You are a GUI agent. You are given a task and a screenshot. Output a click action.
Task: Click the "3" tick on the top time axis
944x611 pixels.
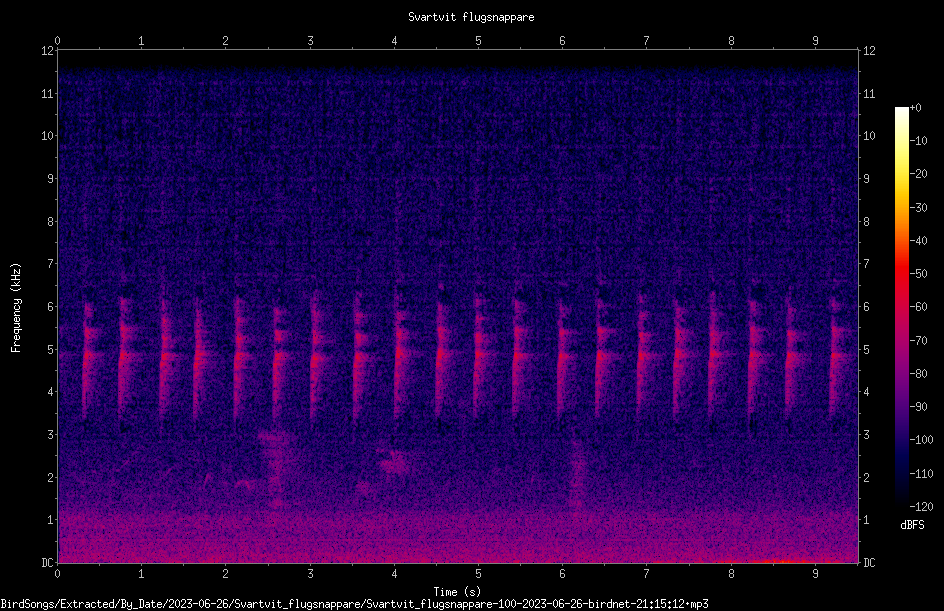pyautogui.click(x=310, y=41)
